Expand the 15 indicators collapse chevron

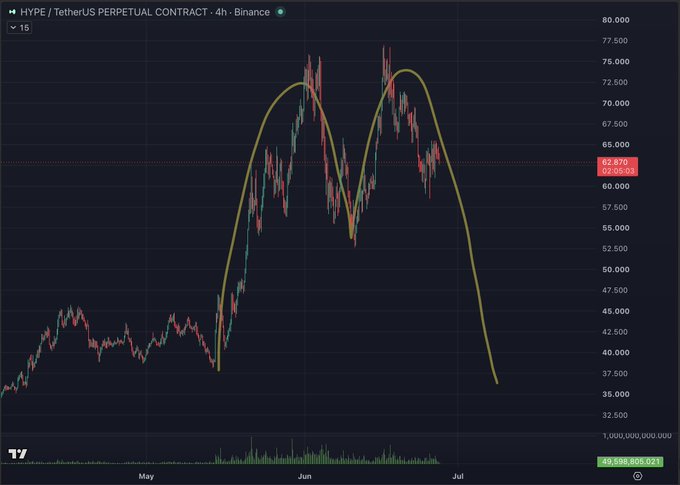click(x=13, y=28)
